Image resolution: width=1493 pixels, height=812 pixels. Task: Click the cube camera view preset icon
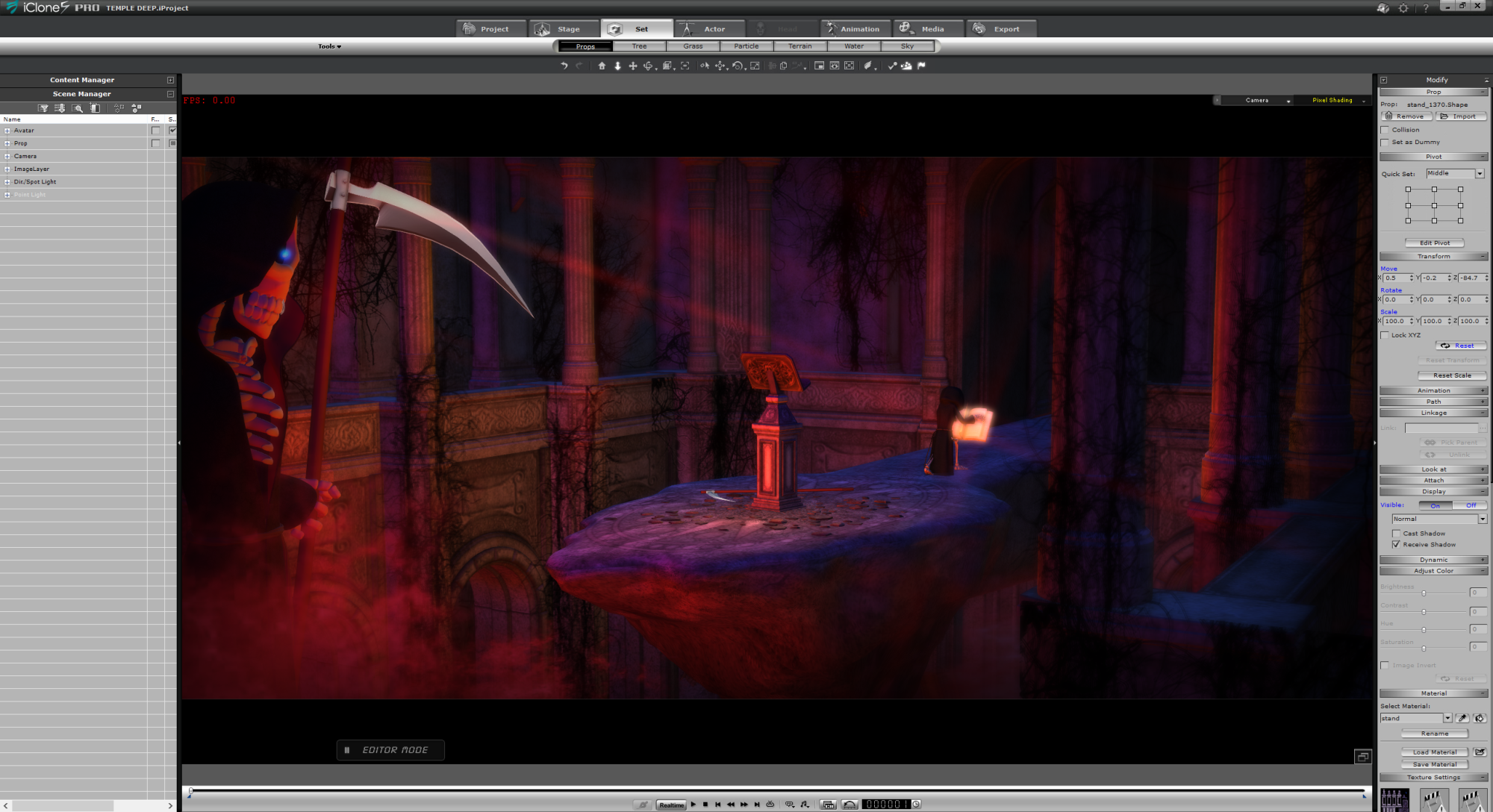[667, 66]
